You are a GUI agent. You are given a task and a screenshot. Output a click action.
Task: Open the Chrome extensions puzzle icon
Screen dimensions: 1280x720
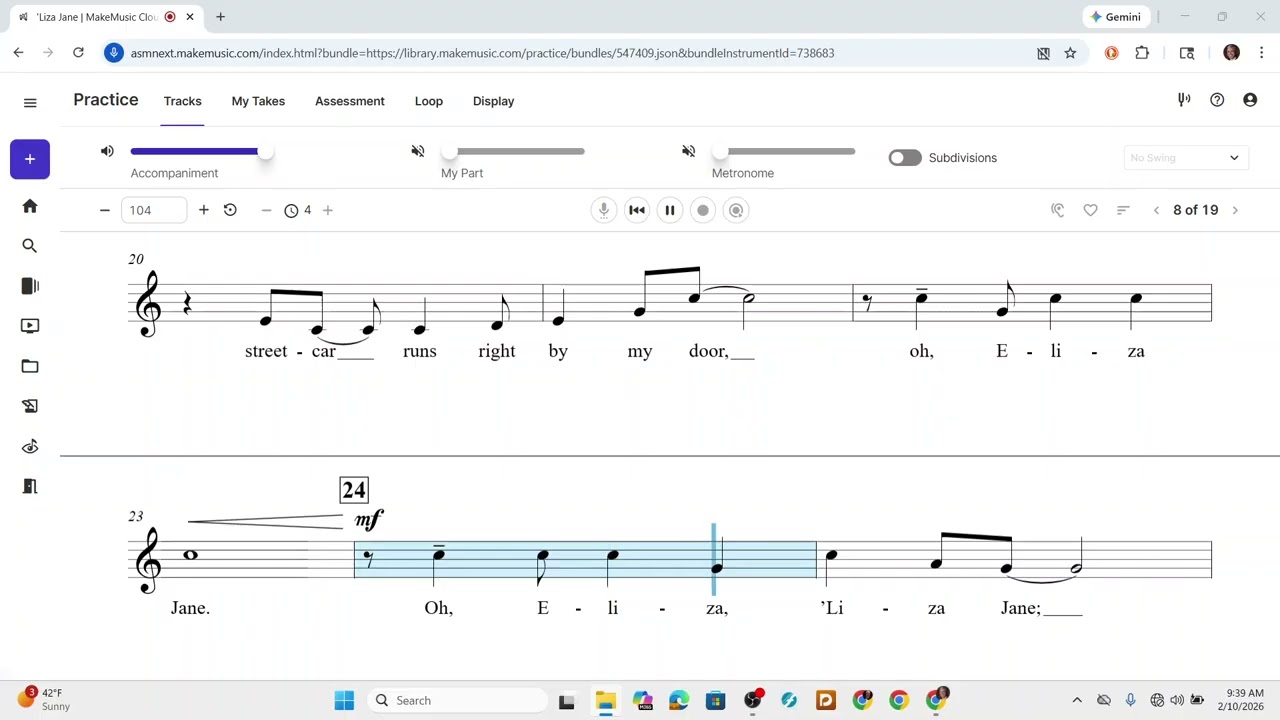click(1142, 53)
